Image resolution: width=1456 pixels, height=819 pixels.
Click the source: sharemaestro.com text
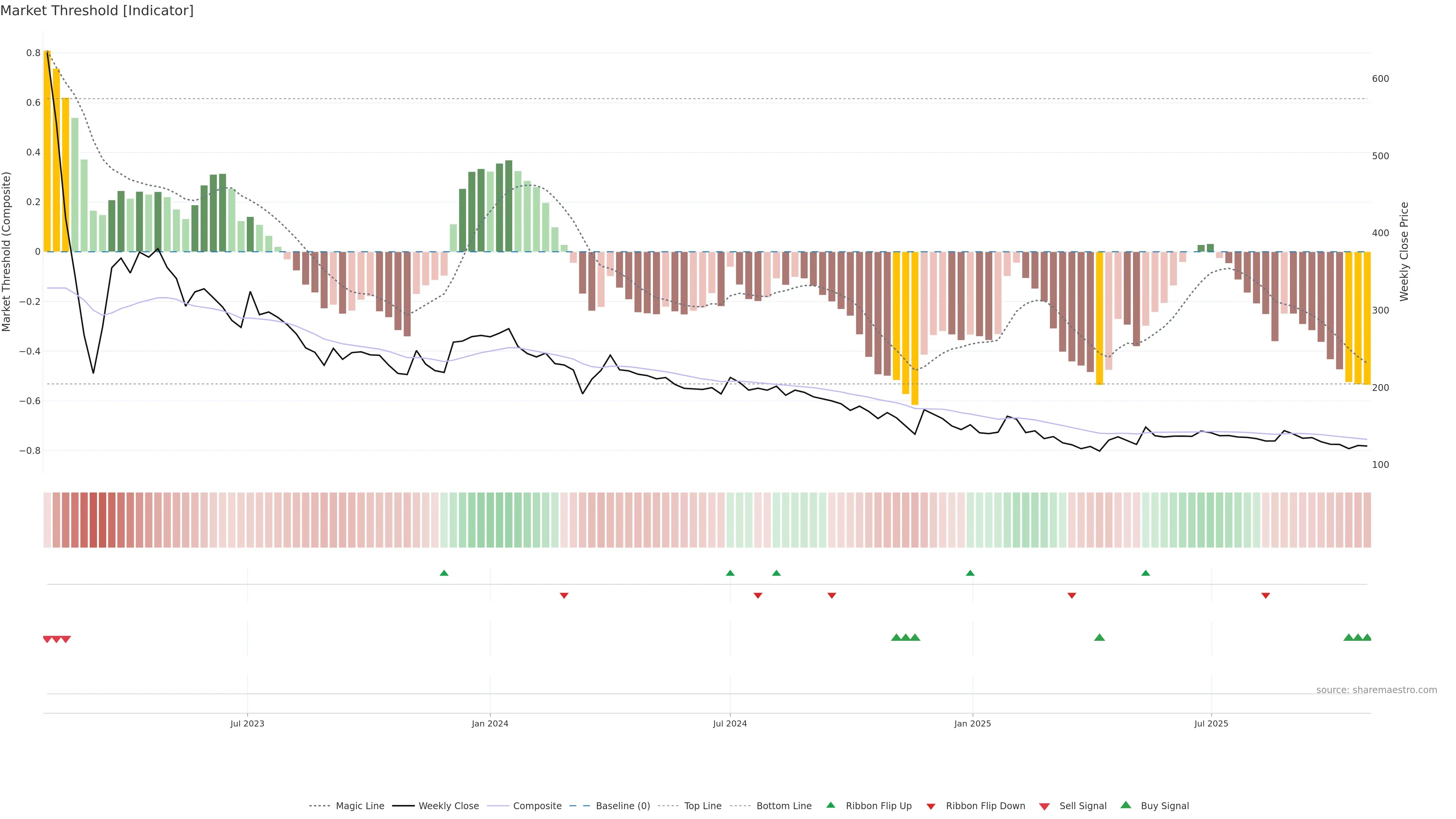(x=1376, y=690)
